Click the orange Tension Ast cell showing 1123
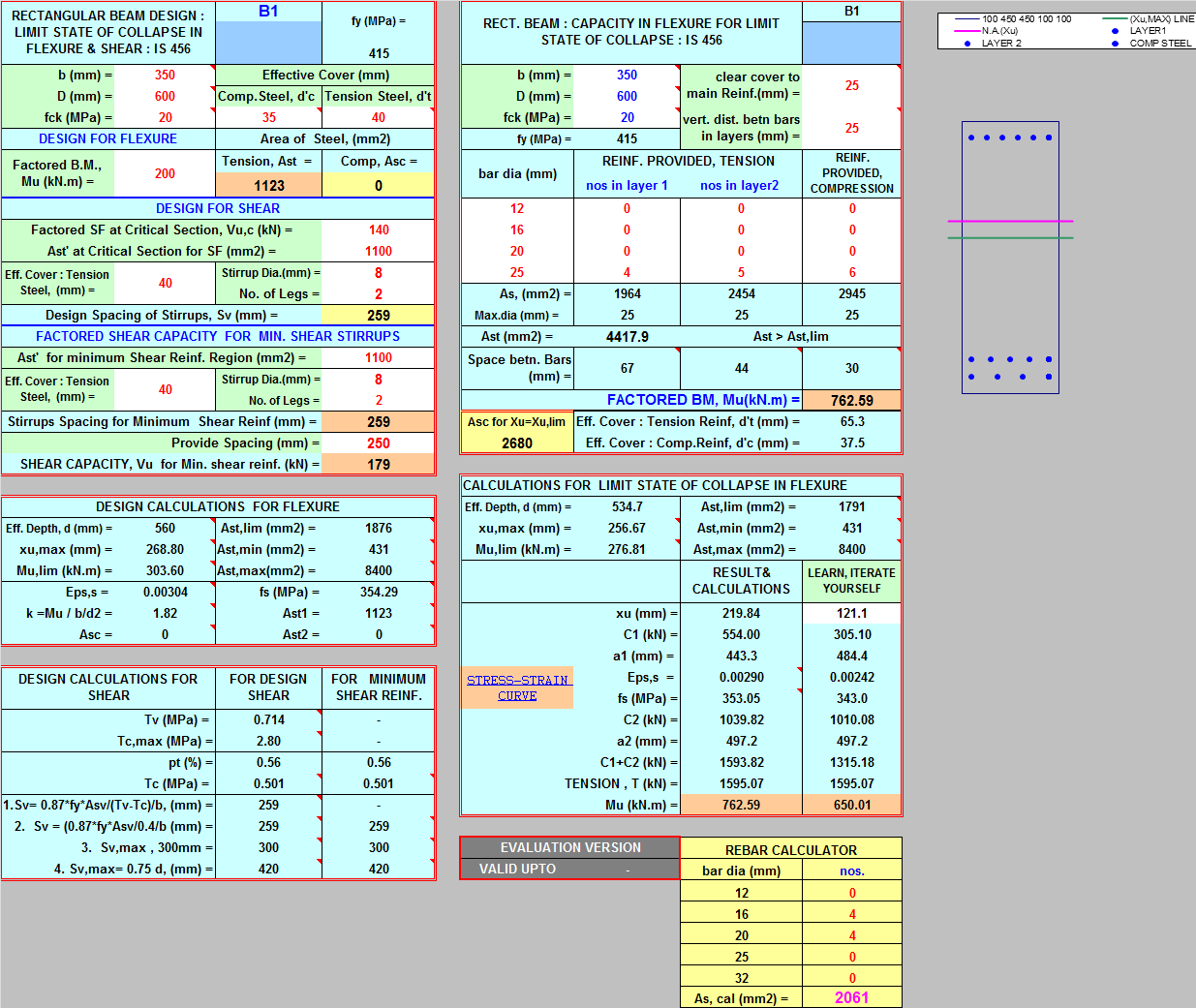This screenshot has width=1196, height=1008. point(268,186)
